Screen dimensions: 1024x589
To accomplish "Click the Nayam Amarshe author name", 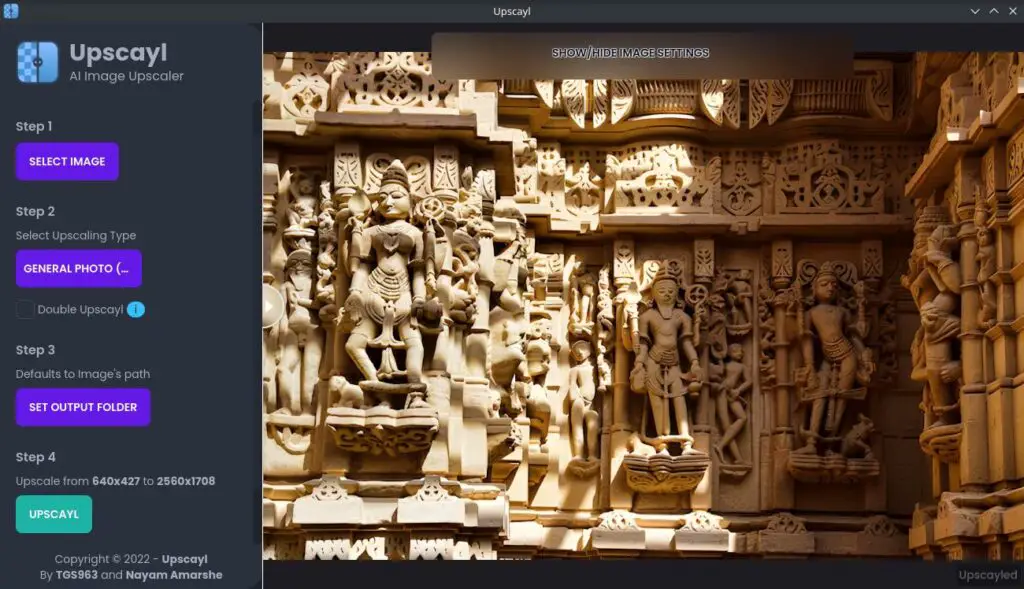I will pyautogui.click(x=174, y=575).
